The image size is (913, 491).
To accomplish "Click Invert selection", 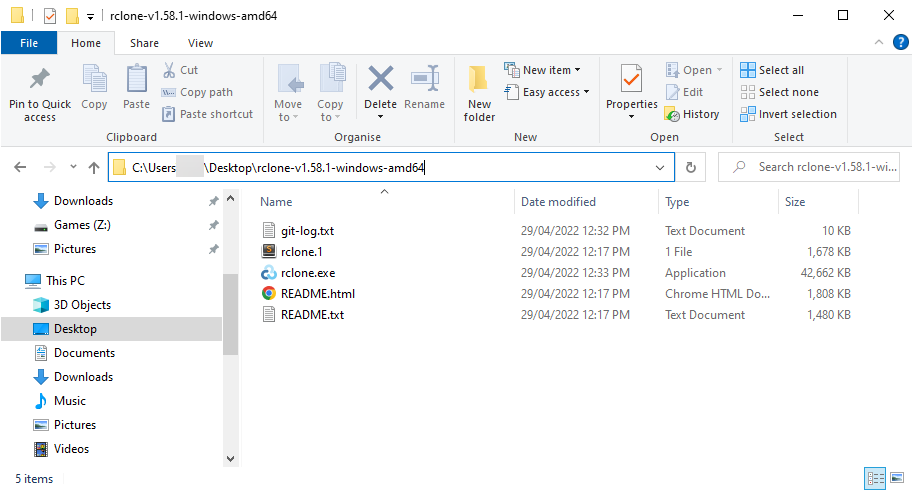I will coord(788,114).
